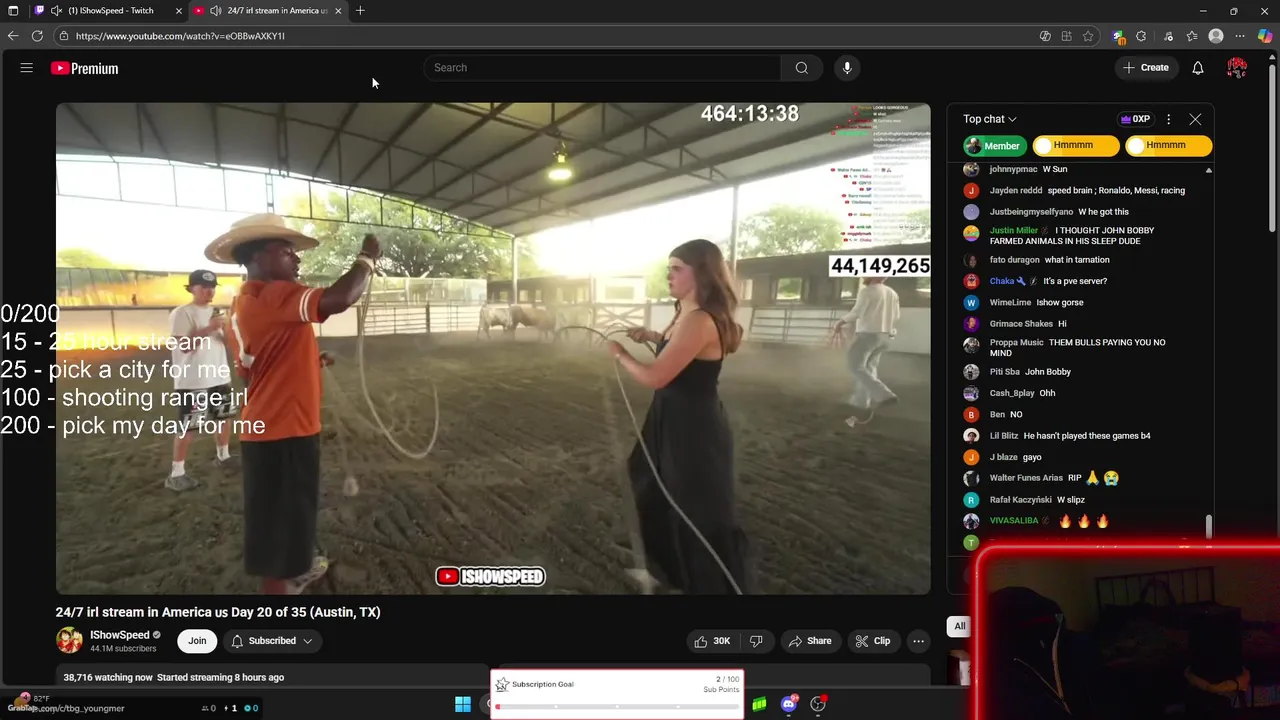Click page scrollbar up arrow

coord(1273,58)
